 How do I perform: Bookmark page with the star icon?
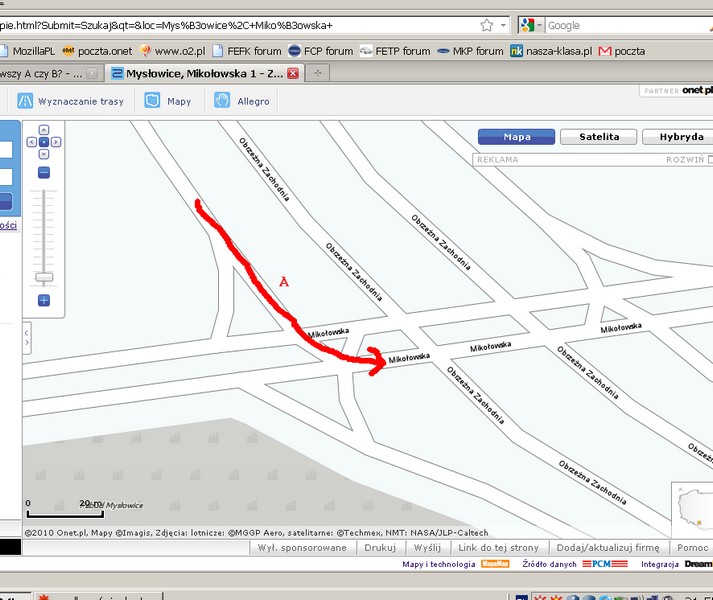(x=487, y=25)
